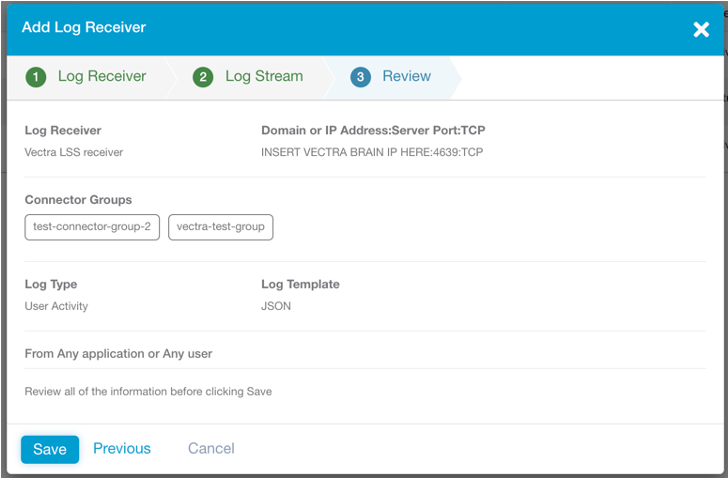Click the INSERT VECTRA BRAIN IP address value
The image size is (728, 478).
coord(371,152)
